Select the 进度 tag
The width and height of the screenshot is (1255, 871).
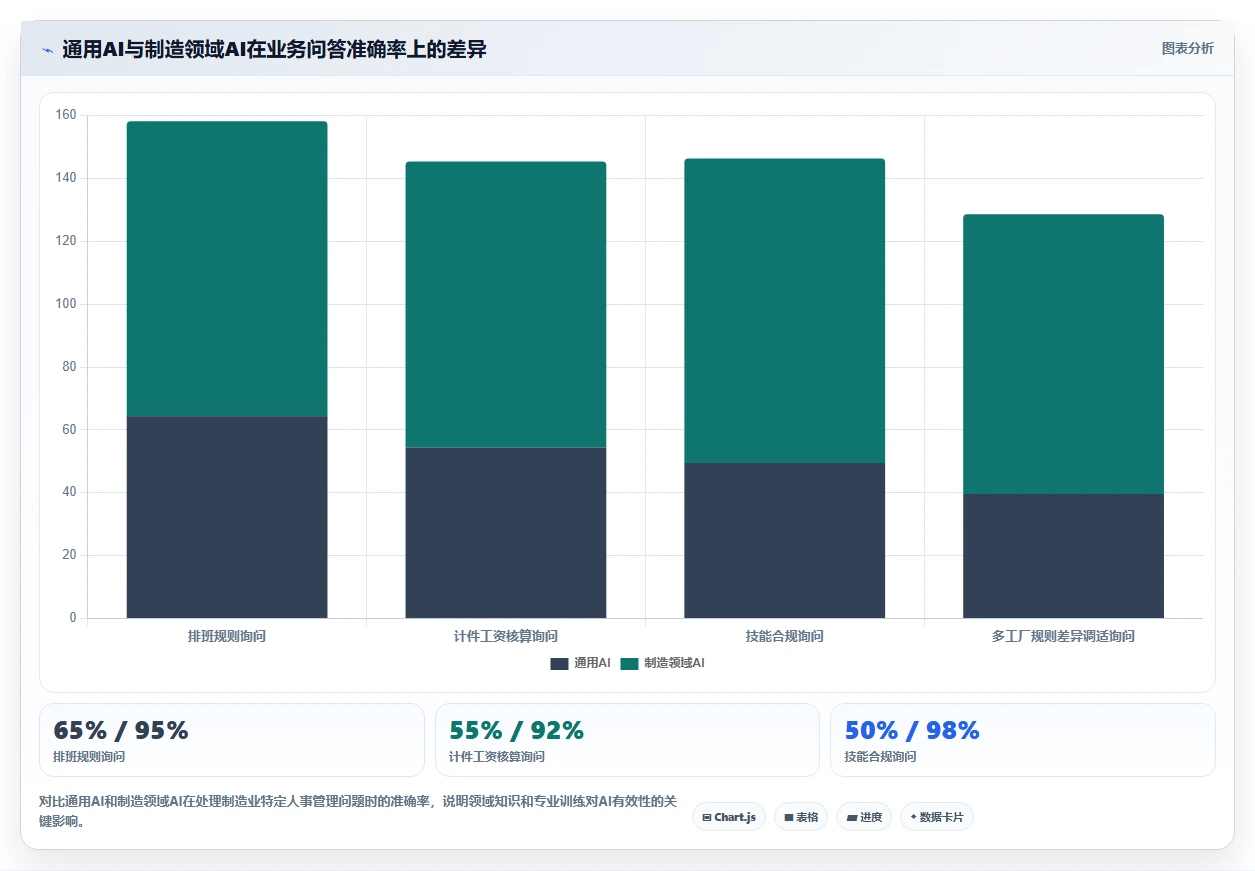pyautogui.click(x=864, y=817)
